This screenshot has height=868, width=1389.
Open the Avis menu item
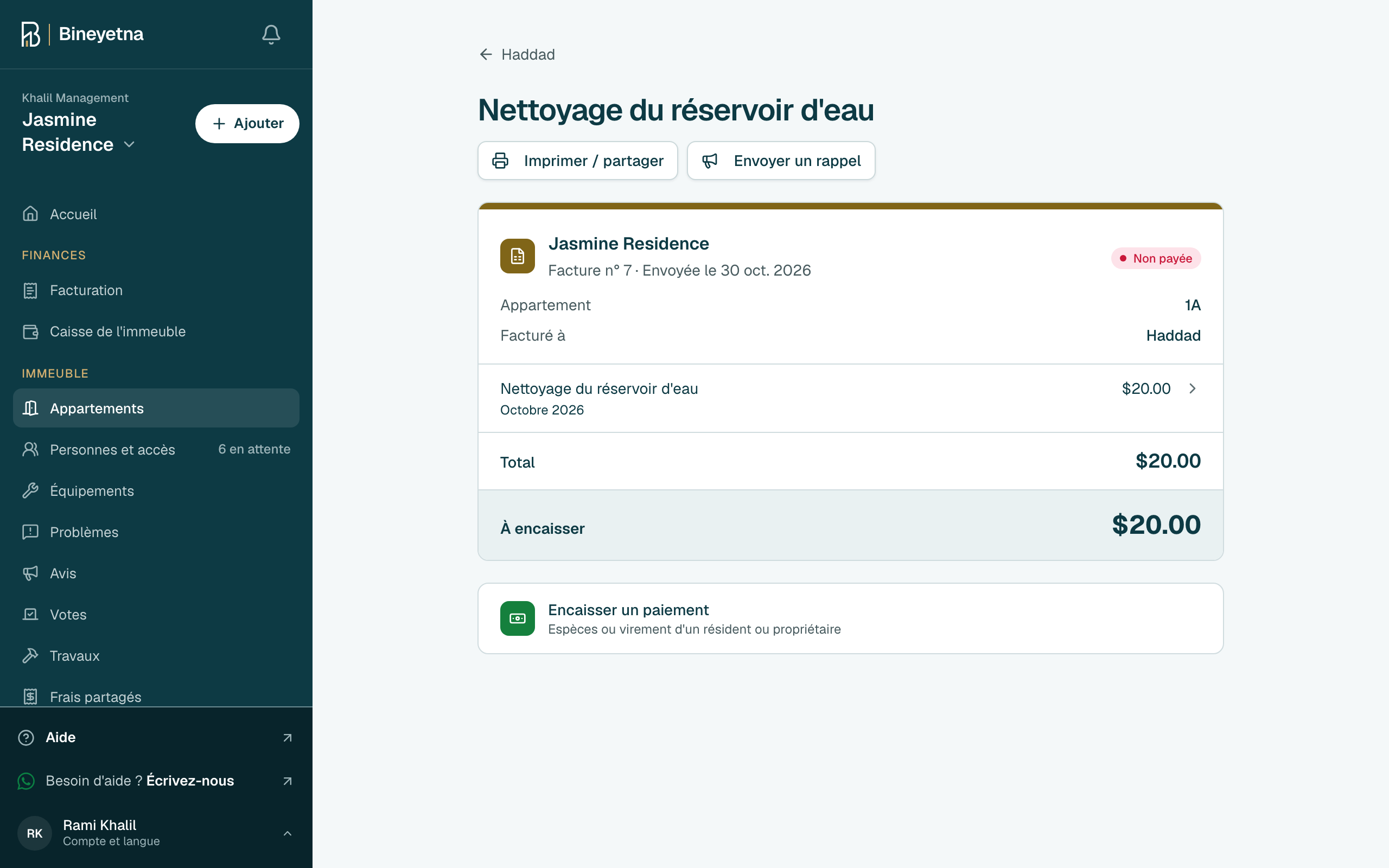(x=156, y=573)
